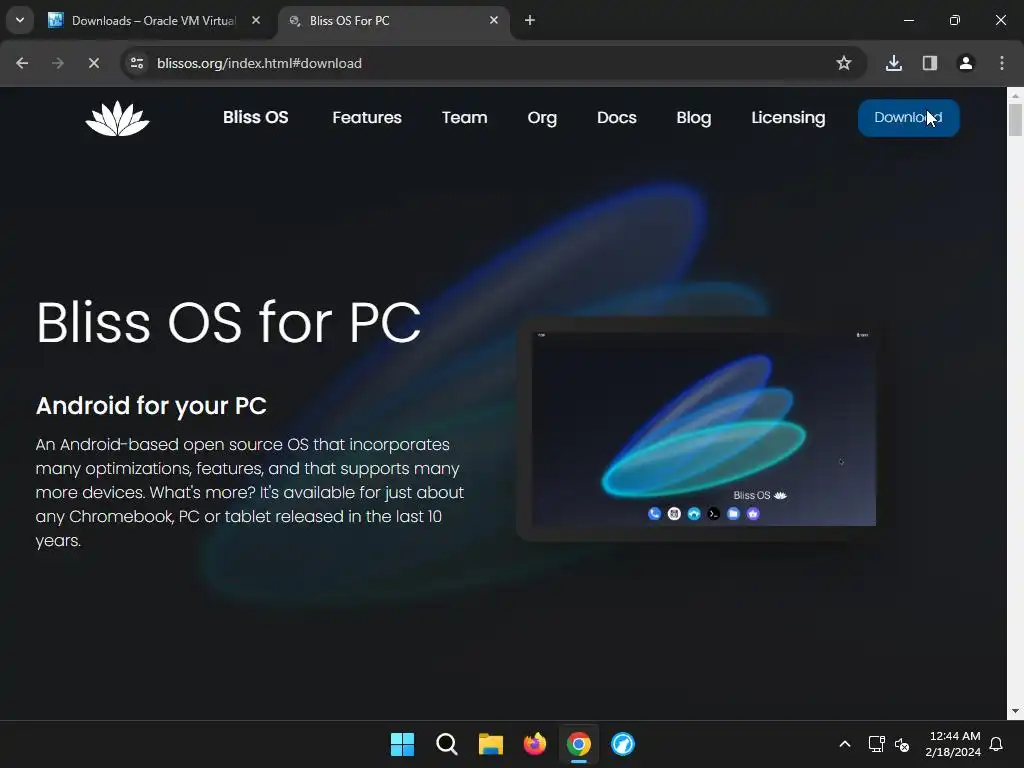Go back to the previous page
The width and height of the screenshot is (1024, 768).
point(22,63)
